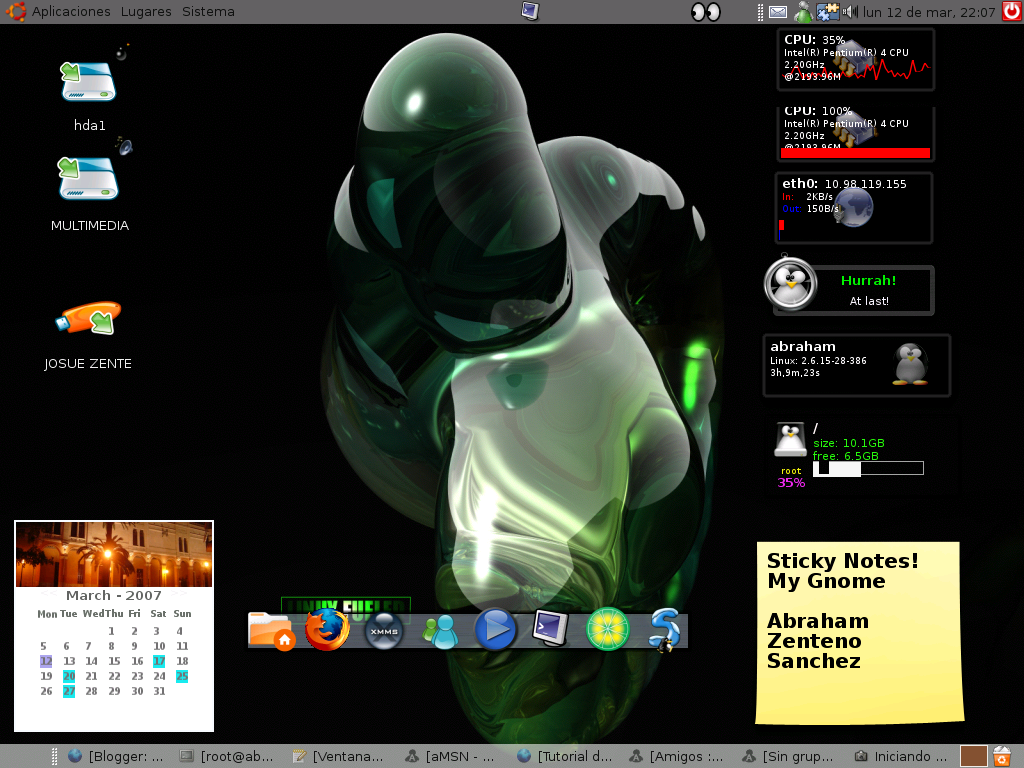Open the MULTIMEDIA drive icon
The image size is (1024, 768).
89,178
